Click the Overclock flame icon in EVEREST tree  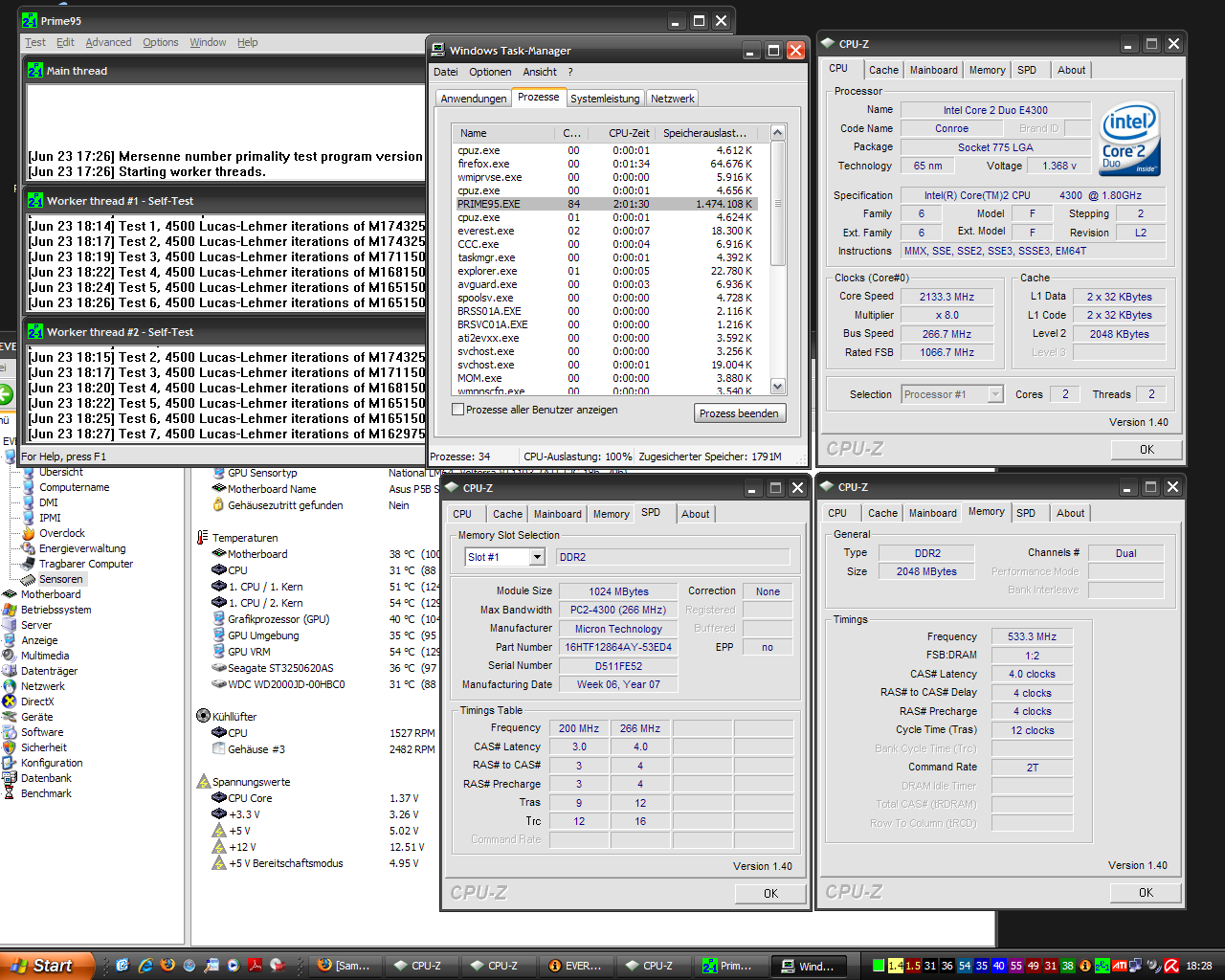tap(29, 533)
